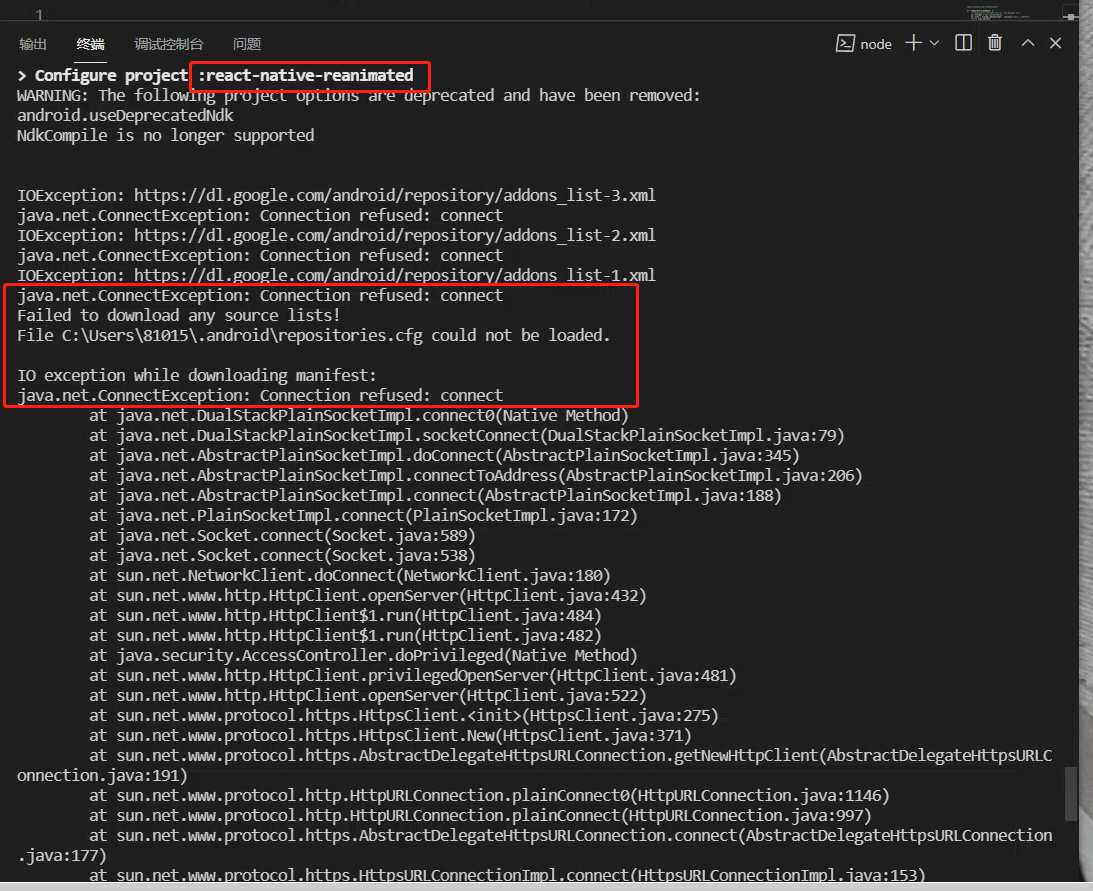Expand the new terminal launch profile dropdown
Viewport: 1093px width, 891px height.
click(934, 43)
